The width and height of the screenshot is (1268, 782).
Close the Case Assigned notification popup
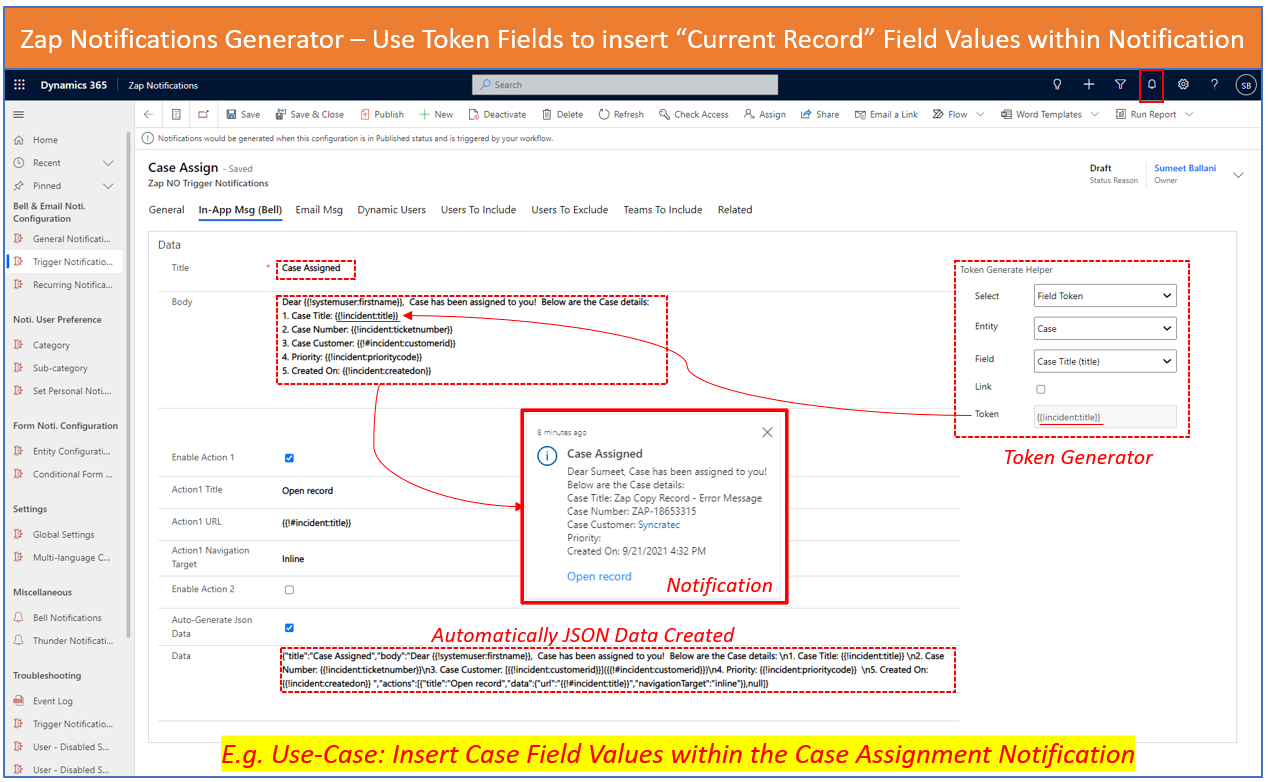[767, 433]
